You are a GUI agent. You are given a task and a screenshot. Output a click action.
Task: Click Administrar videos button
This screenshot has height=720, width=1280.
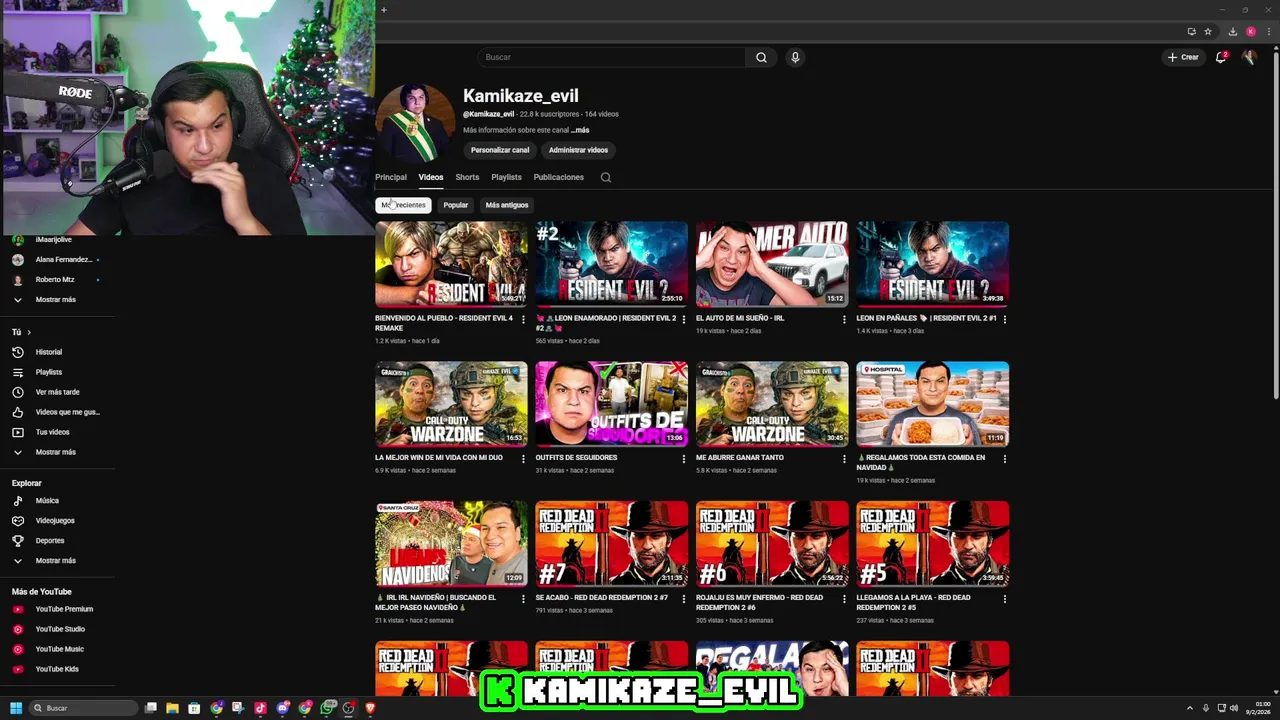(x=578, y=150)
